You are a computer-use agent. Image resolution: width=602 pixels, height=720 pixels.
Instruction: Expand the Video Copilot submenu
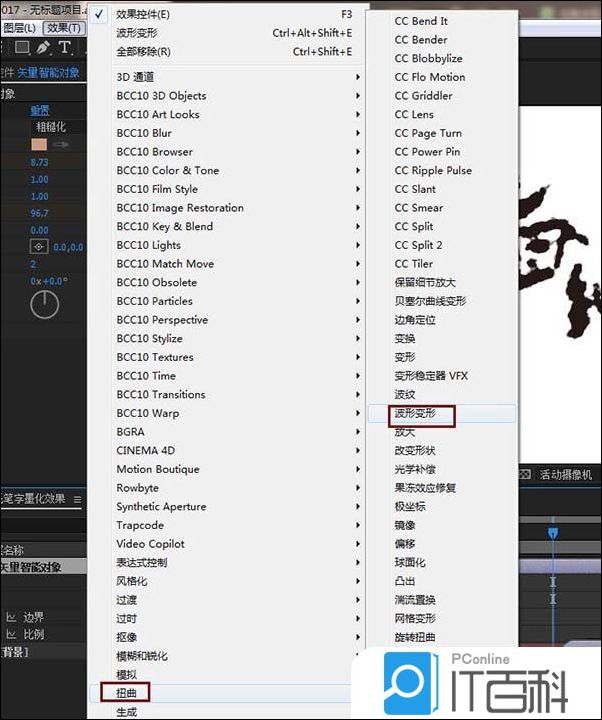[228, 544]
